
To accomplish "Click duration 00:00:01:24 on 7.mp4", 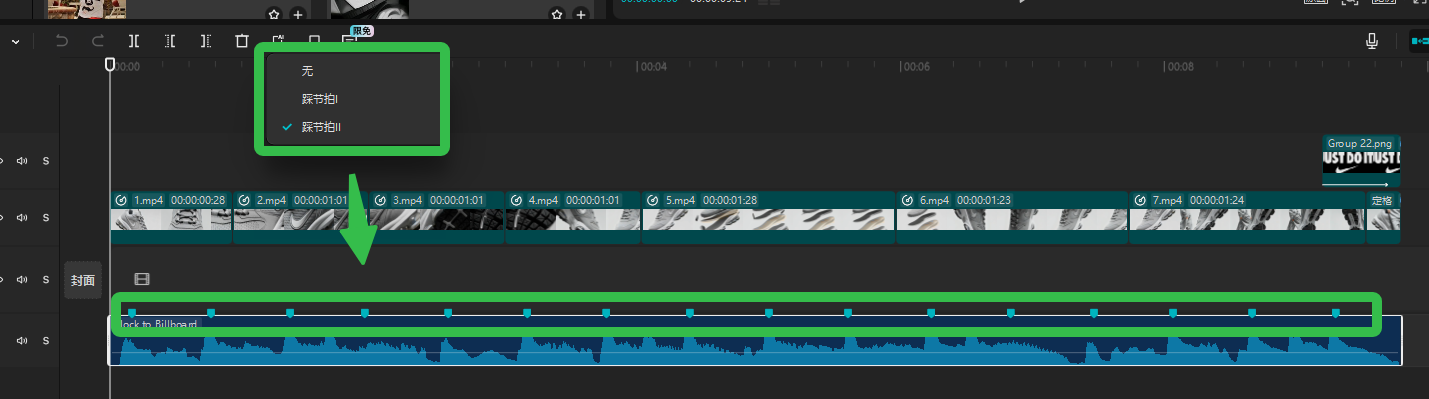I will (x=1217, y=200).
